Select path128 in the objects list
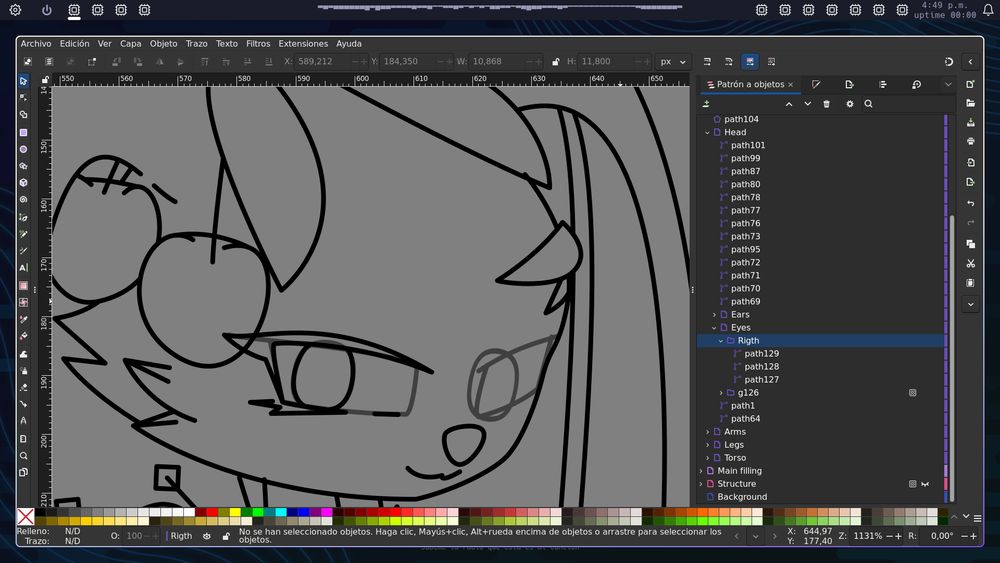 point(821,367)
